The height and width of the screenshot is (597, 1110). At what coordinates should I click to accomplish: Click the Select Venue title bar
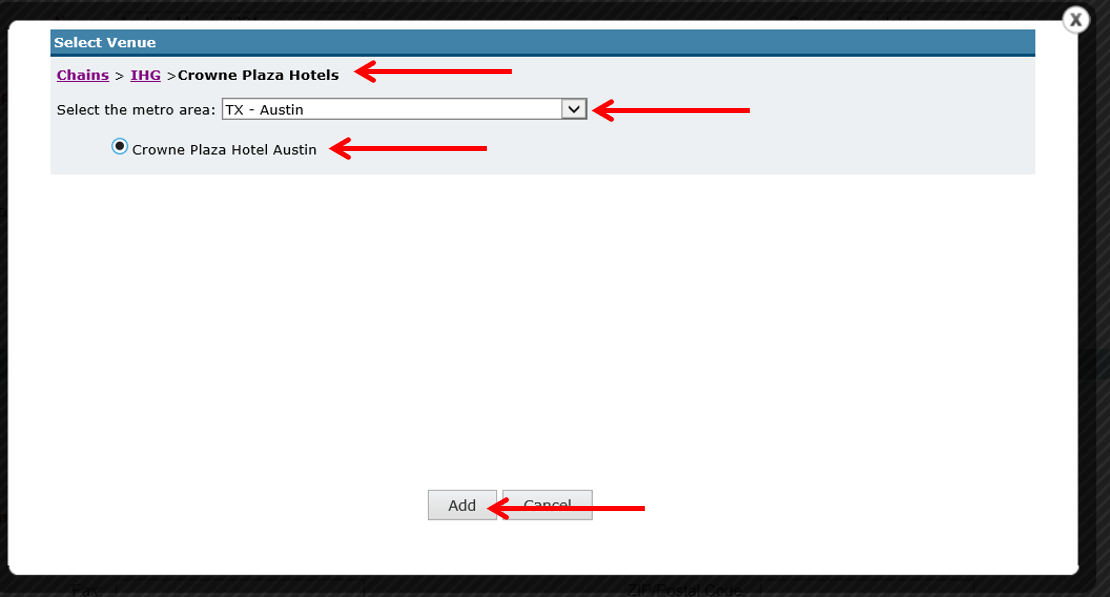(543, 42)
